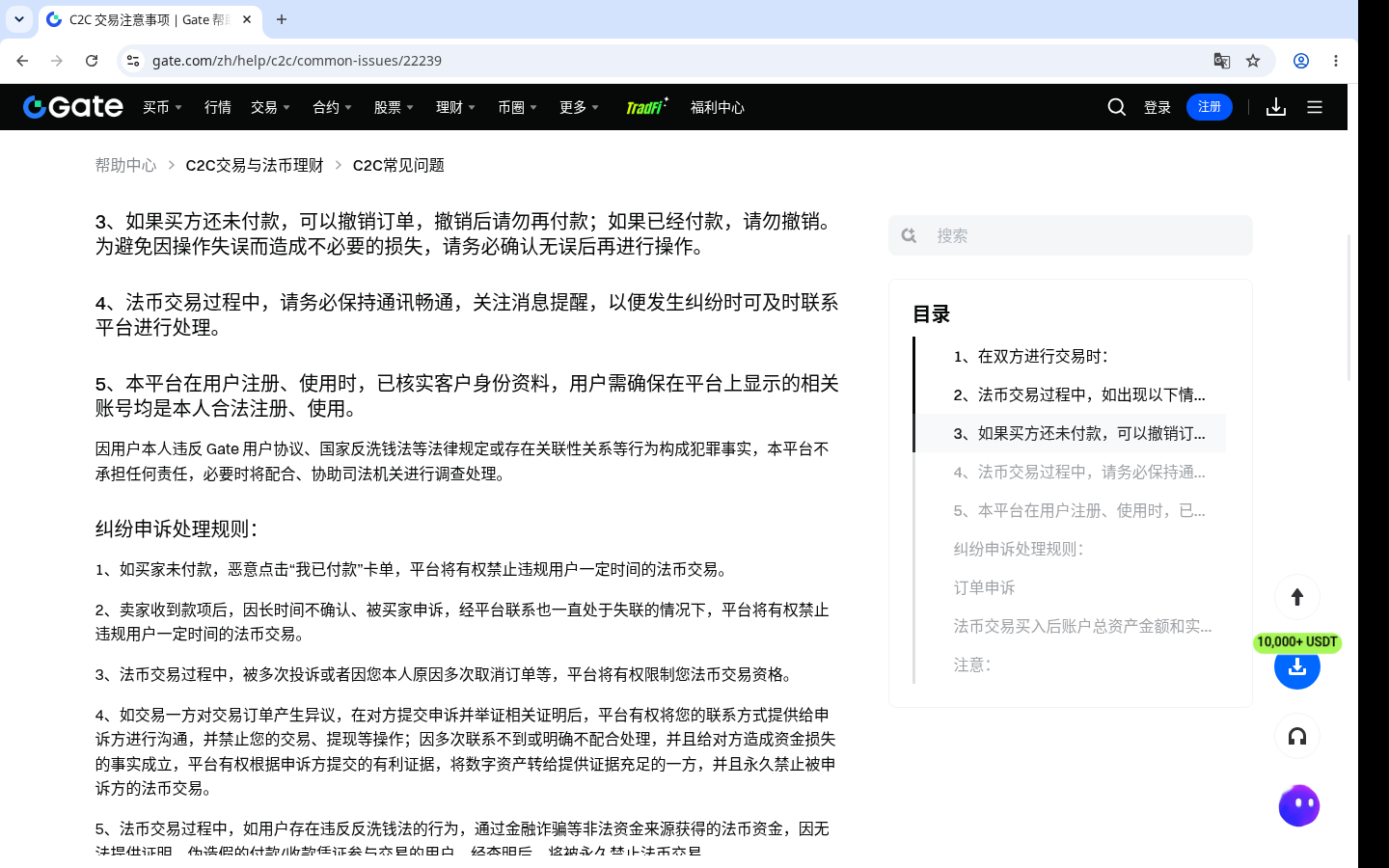Click the 搜索 help search field
1389x868 pixels.
pyautogui.click(x=1071, y=235)
